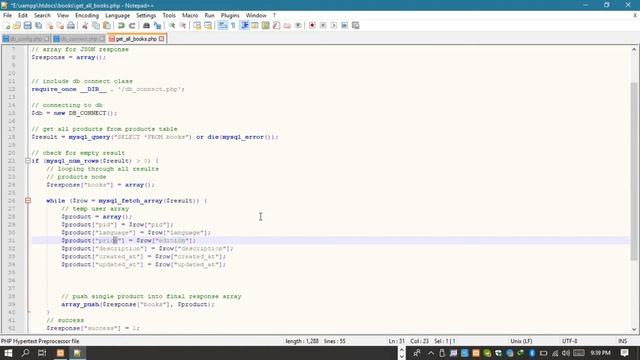This screenshot has width=640, height=360.
Task: Open the Settings menu
Action: coord(146,15)
